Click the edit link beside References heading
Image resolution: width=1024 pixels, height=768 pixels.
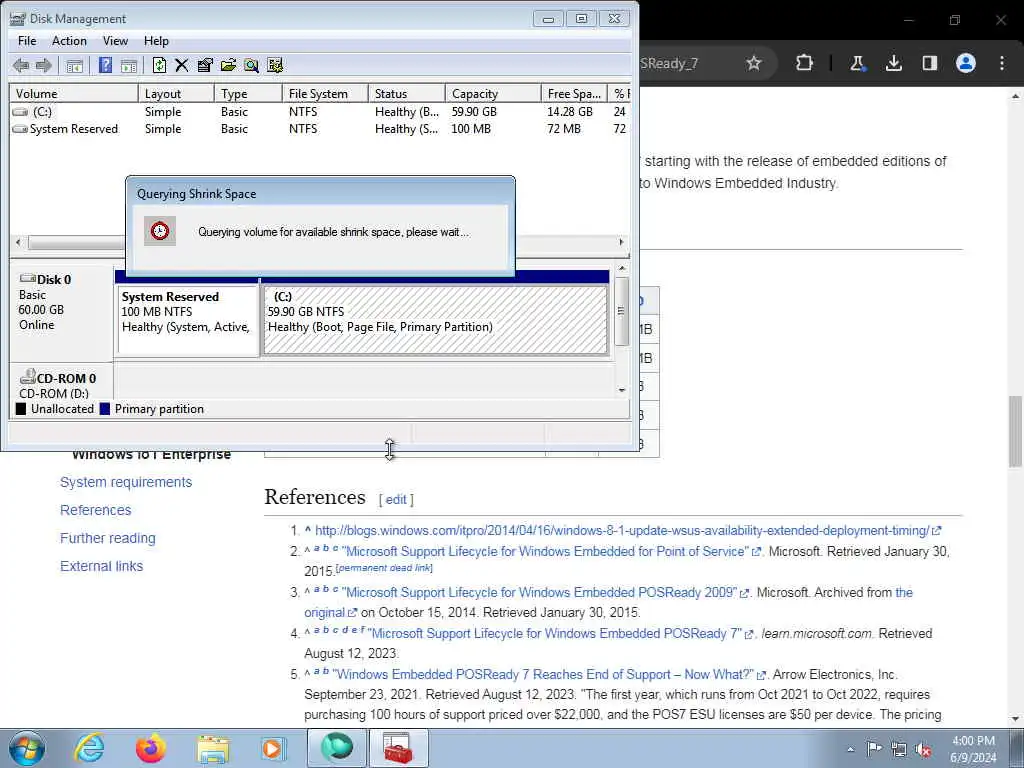[396, 500]
